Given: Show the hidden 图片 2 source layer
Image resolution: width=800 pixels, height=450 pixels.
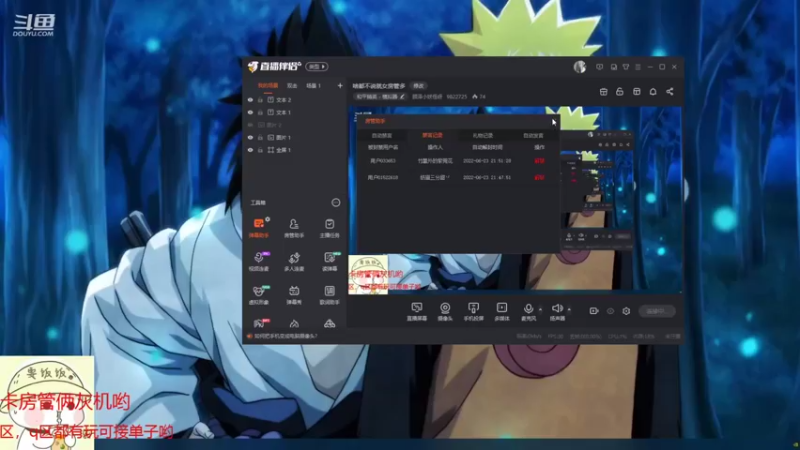Looking at the screenshot, I should [250, 125].
